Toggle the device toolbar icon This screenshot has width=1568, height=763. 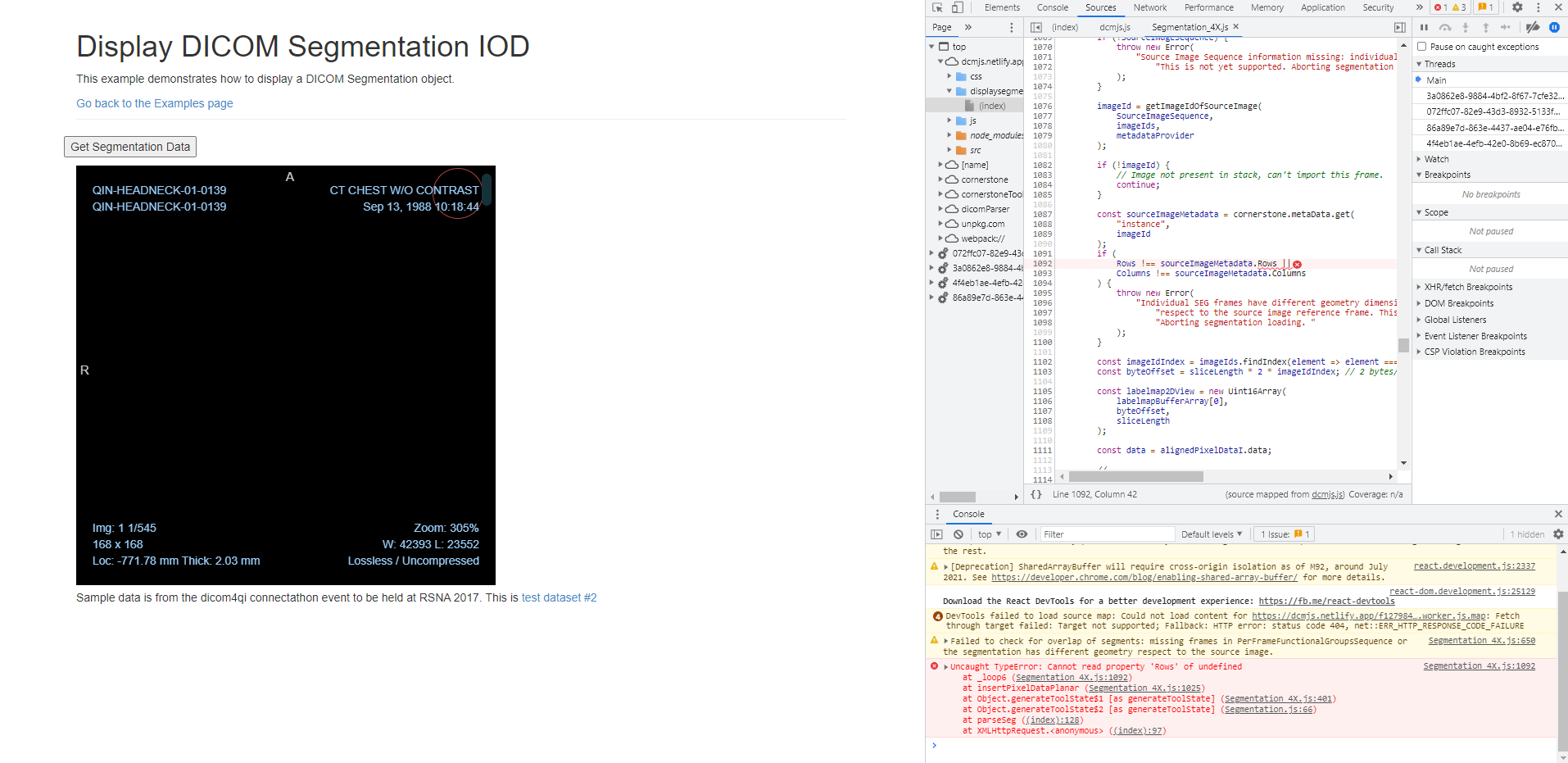pos(957,7)
